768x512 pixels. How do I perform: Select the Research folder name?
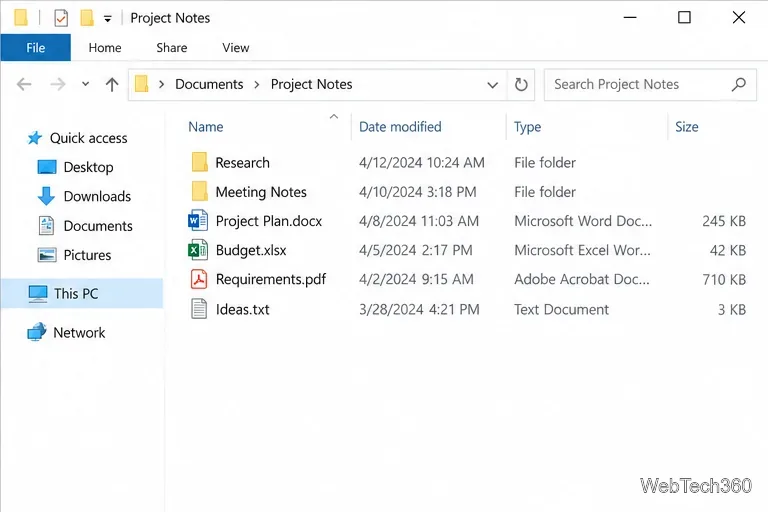(x=242, y=163)
